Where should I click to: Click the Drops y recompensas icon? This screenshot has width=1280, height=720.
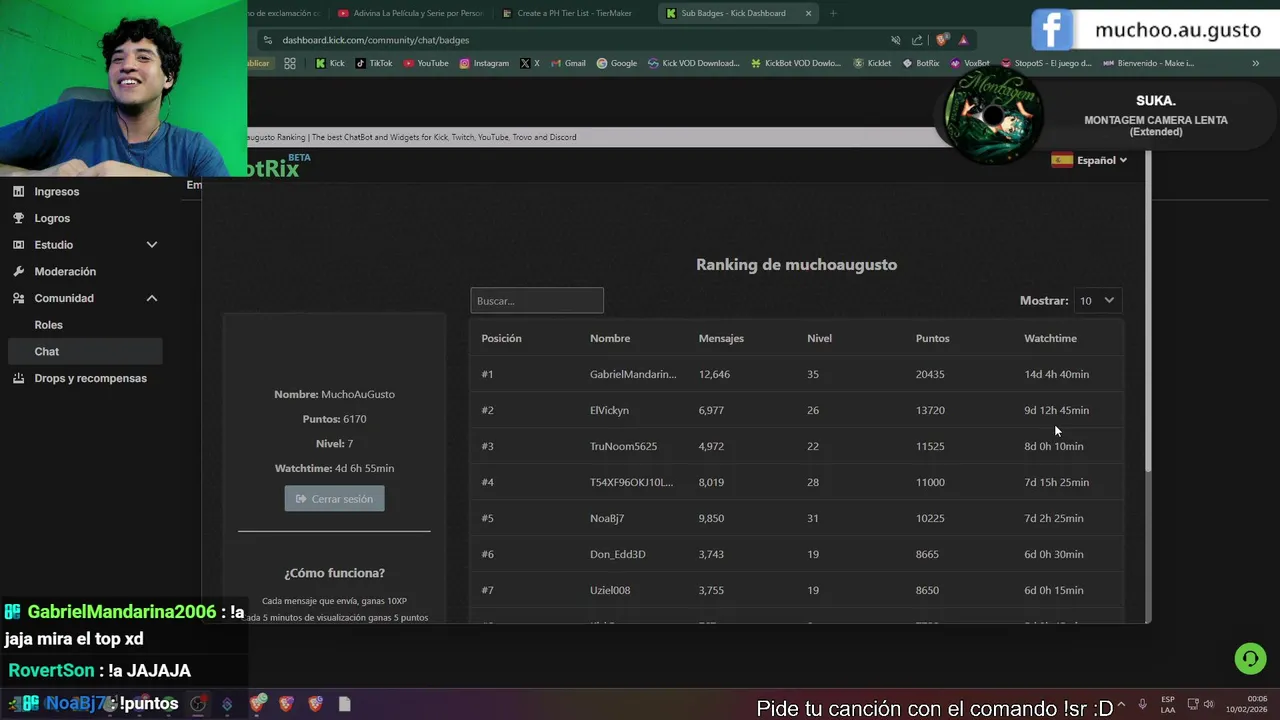click(19, 378)
